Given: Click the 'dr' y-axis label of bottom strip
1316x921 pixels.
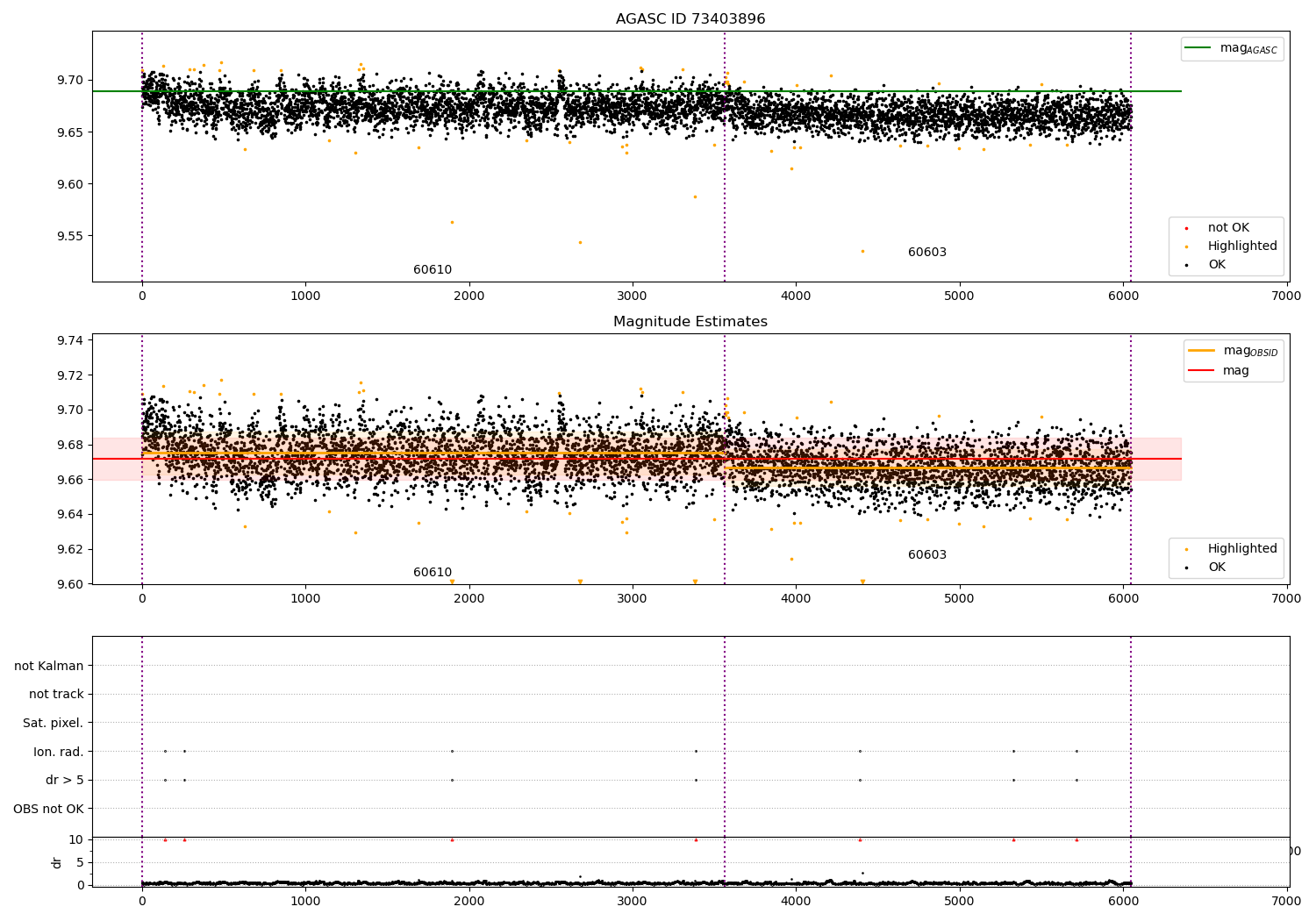Looking at the screenshot, I should click(57, 862).
